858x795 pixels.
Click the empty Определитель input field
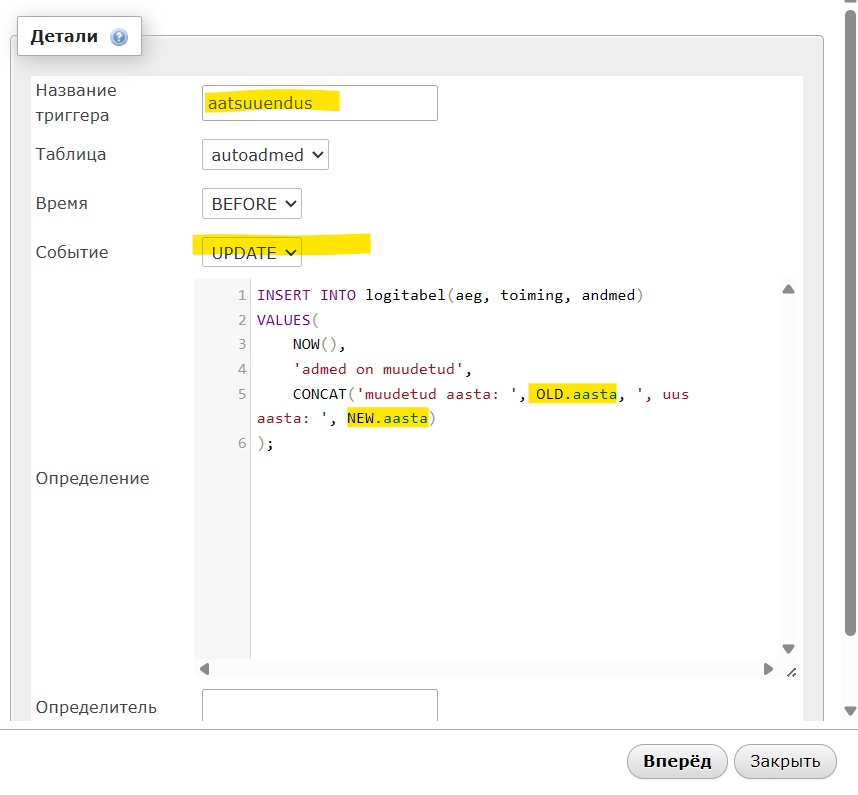click(x=320, y=705)
